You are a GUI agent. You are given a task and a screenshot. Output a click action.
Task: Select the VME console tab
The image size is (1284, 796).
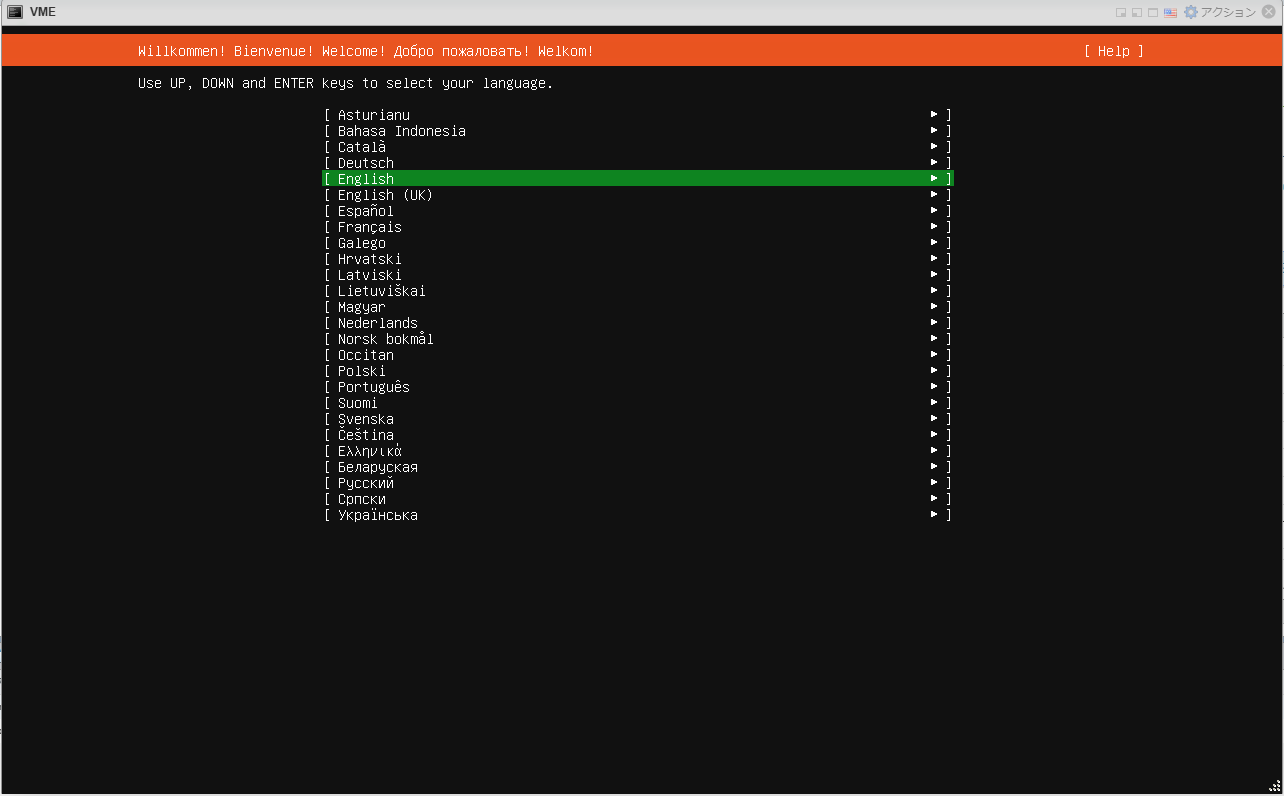(36, 11)
